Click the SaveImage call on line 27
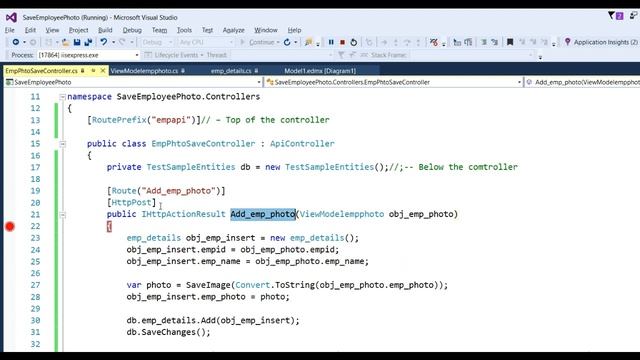This screenshot has width=640, height=360. [208, 285]
